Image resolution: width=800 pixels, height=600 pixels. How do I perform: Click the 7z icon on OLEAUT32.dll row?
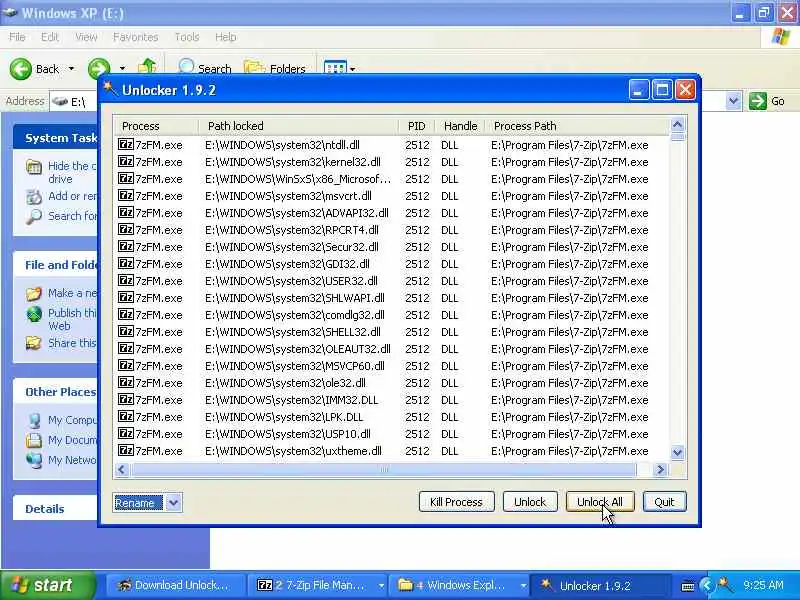coord(126,348)
